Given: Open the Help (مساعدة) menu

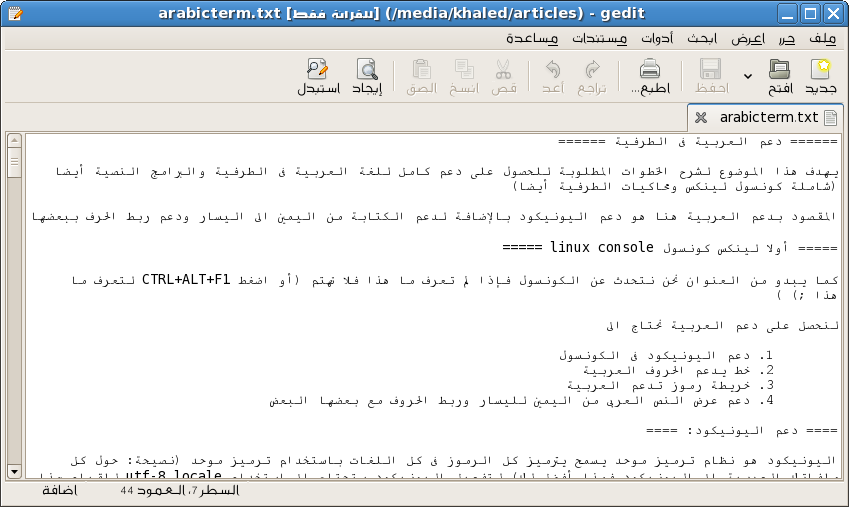Looking at the screenshot, I should click(533, 39).
